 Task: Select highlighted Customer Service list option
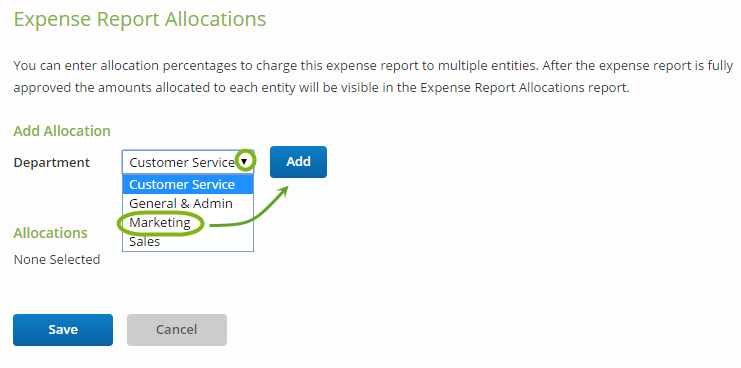188,184
